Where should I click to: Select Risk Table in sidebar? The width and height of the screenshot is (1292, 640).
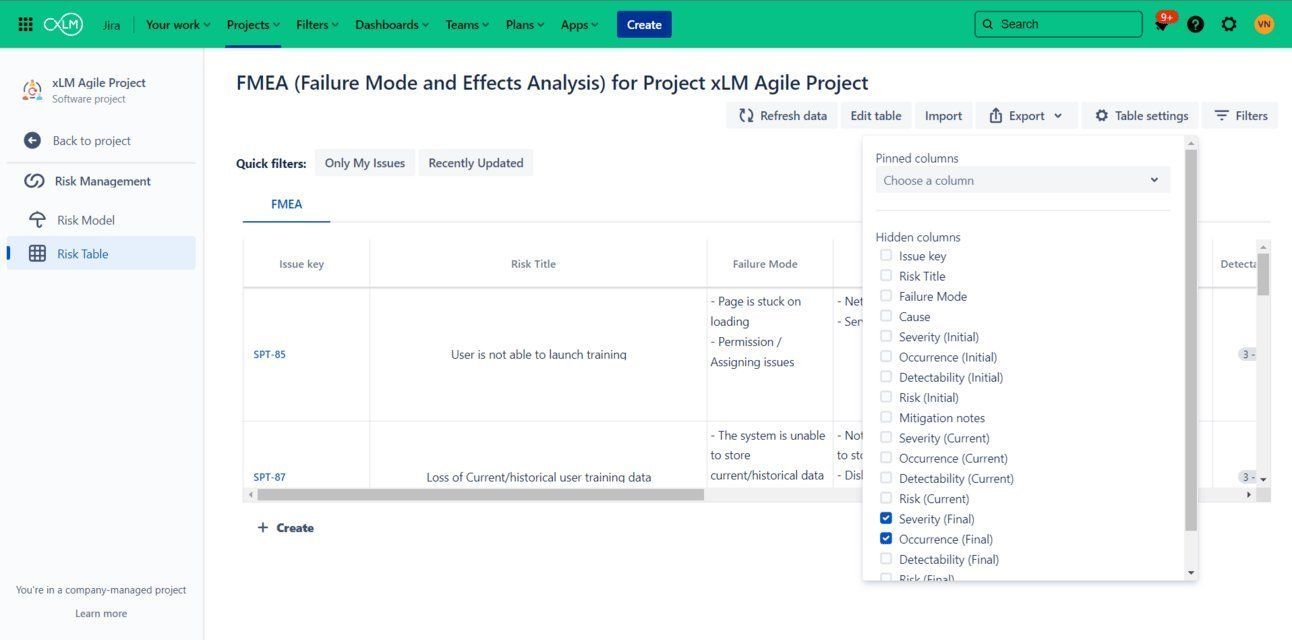[x=101, y=254]
